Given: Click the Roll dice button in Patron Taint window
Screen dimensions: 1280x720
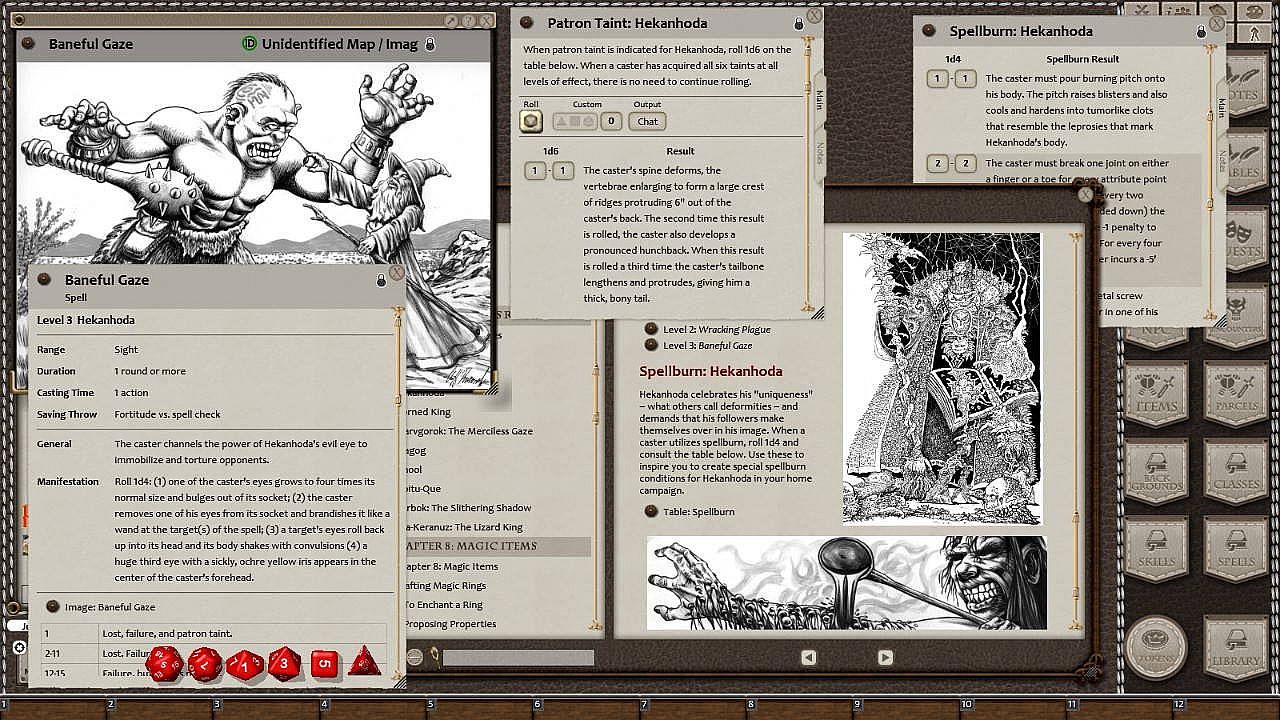Looking at the screenshot, I should (531, 121).
